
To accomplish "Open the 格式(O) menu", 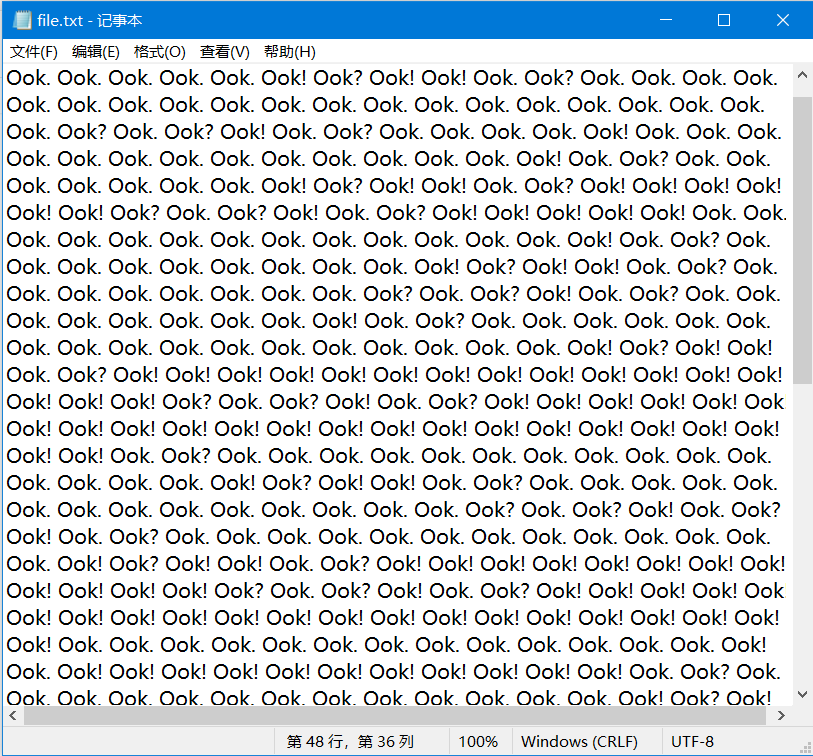I will [x=159, y=52].
